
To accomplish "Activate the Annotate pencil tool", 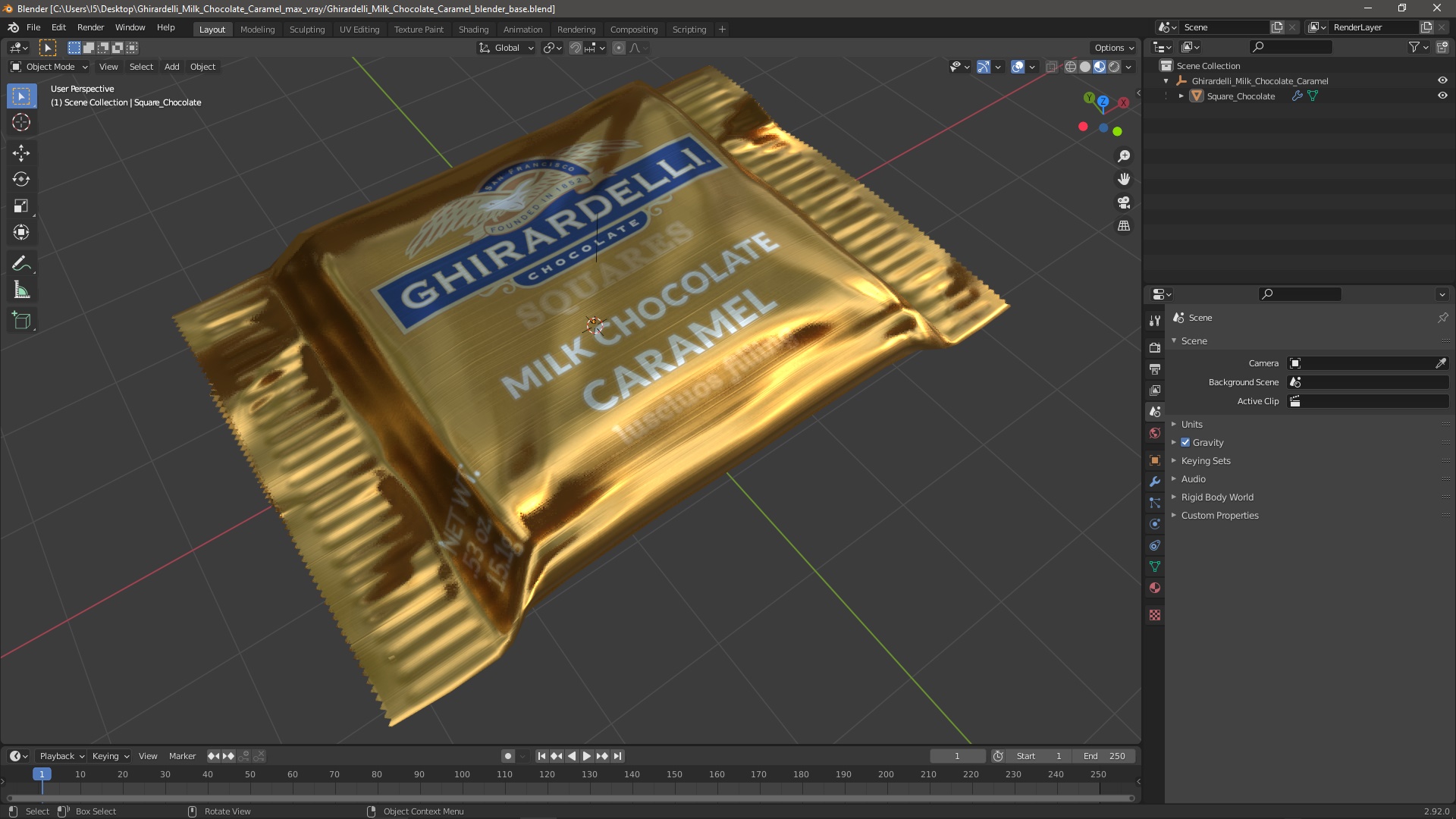I will tap(20, 264).
